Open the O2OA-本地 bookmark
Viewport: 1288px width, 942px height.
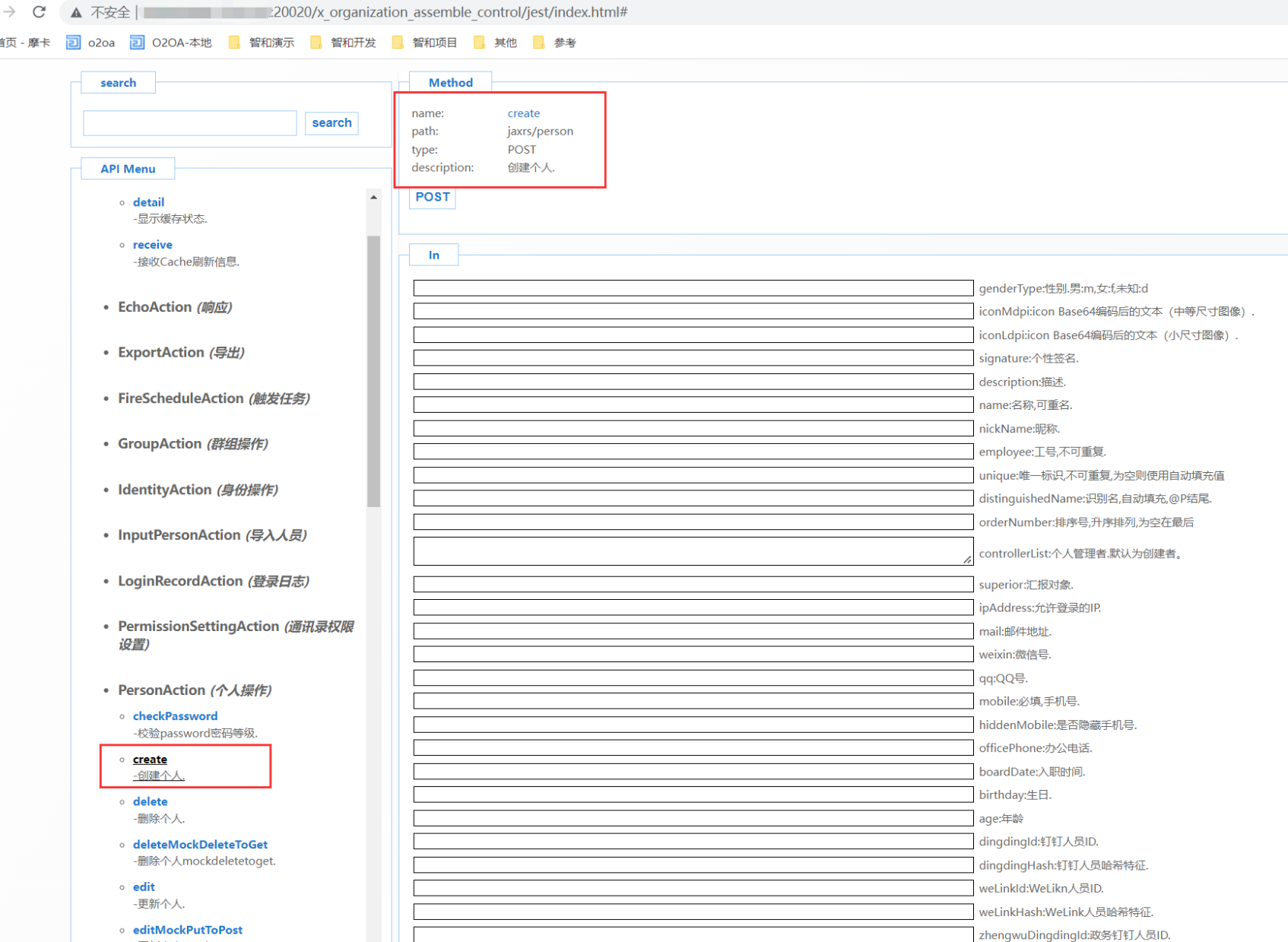click(172, 43)
